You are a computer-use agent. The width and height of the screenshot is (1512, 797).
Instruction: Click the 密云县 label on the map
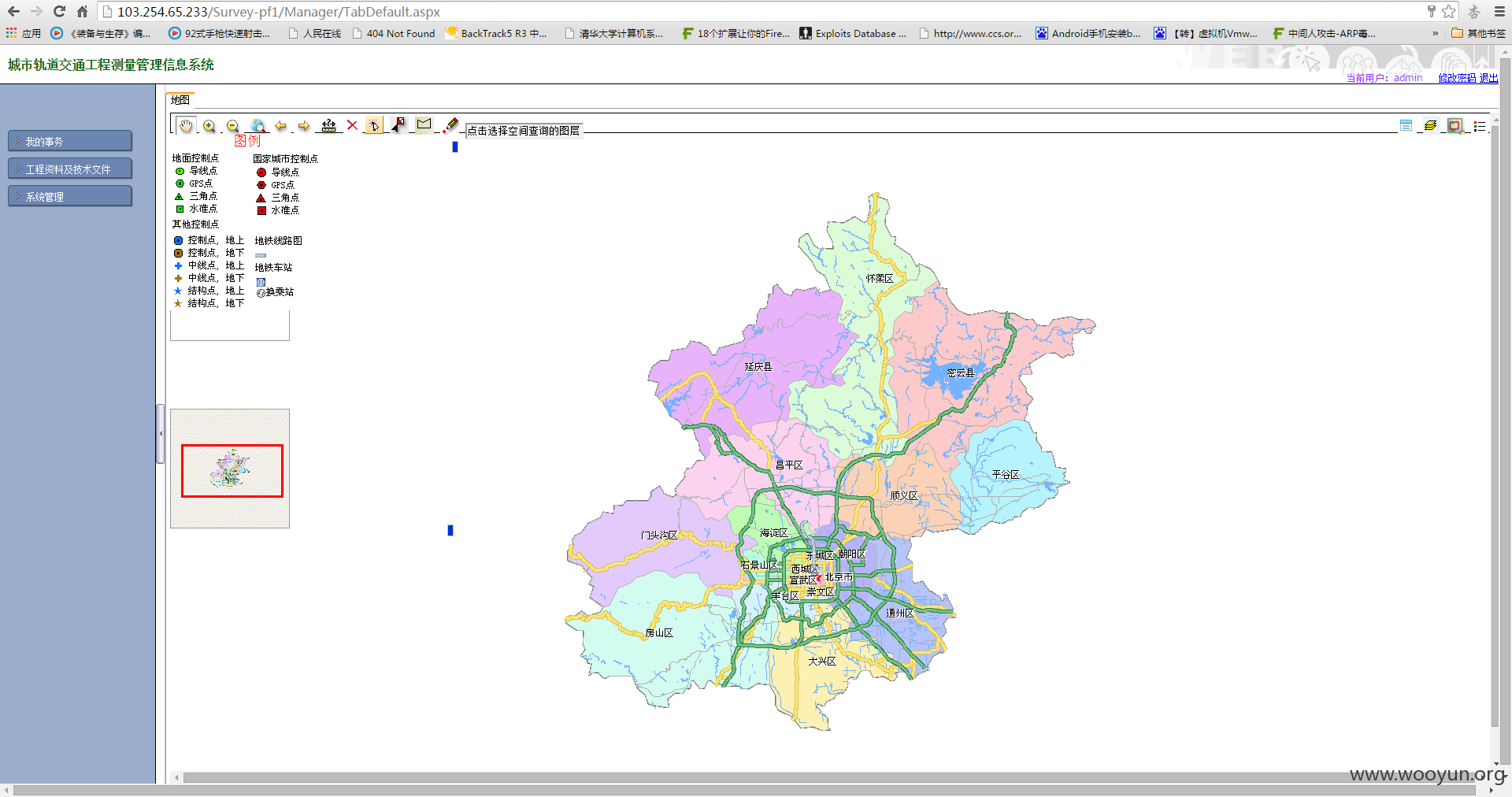(961, 373)
